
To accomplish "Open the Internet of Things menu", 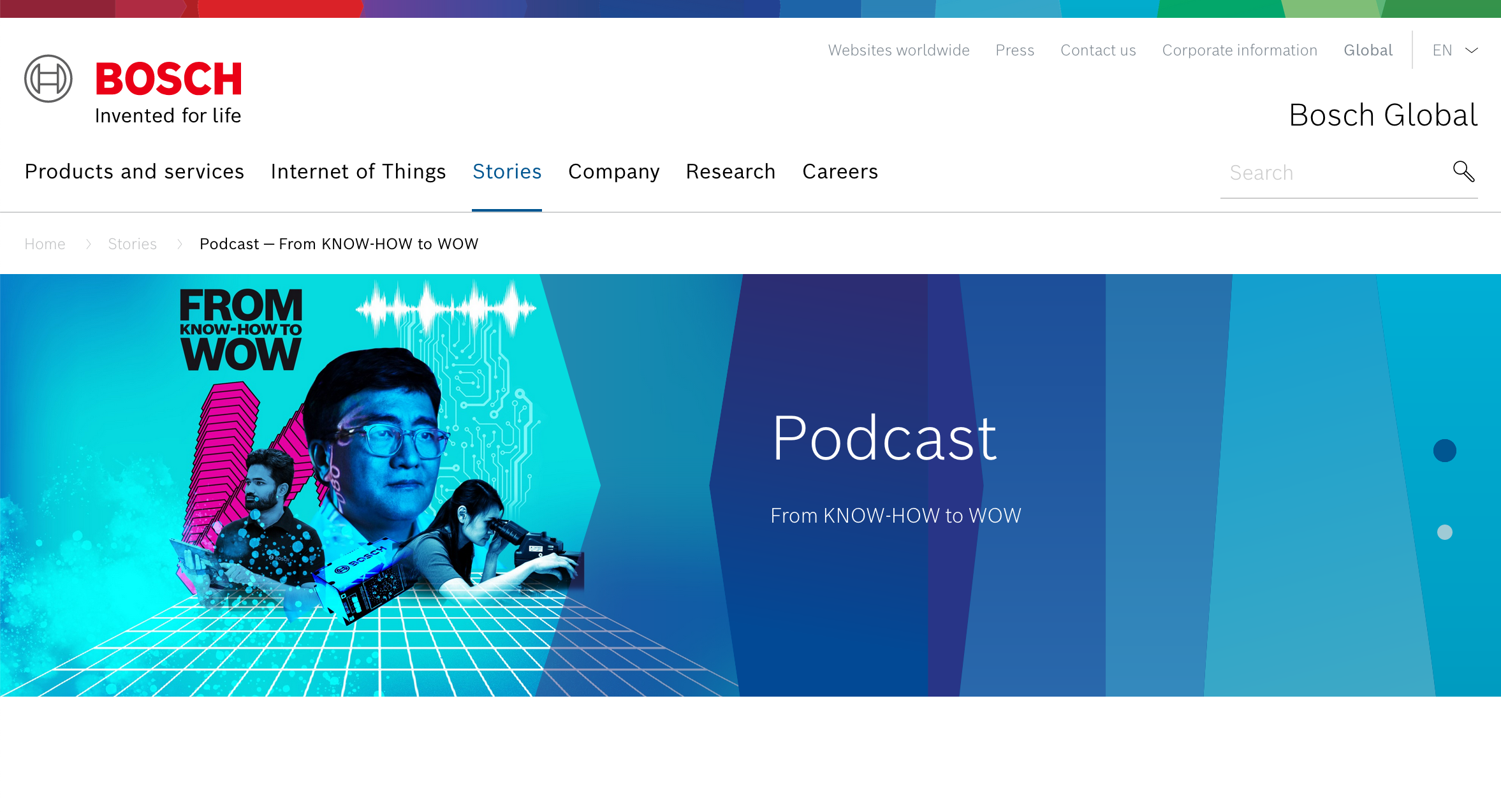I will [x=358, y=171].
